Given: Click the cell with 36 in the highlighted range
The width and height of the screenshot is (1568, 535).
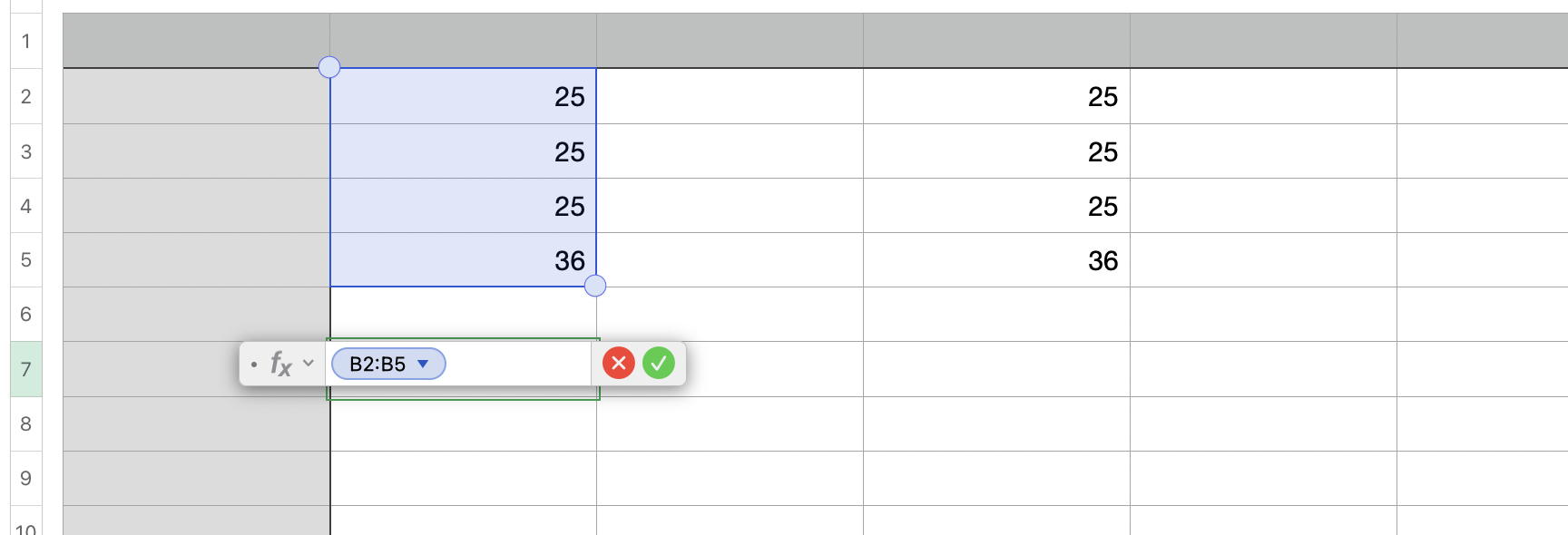Looking at the screenshot, I should (463, 260).
